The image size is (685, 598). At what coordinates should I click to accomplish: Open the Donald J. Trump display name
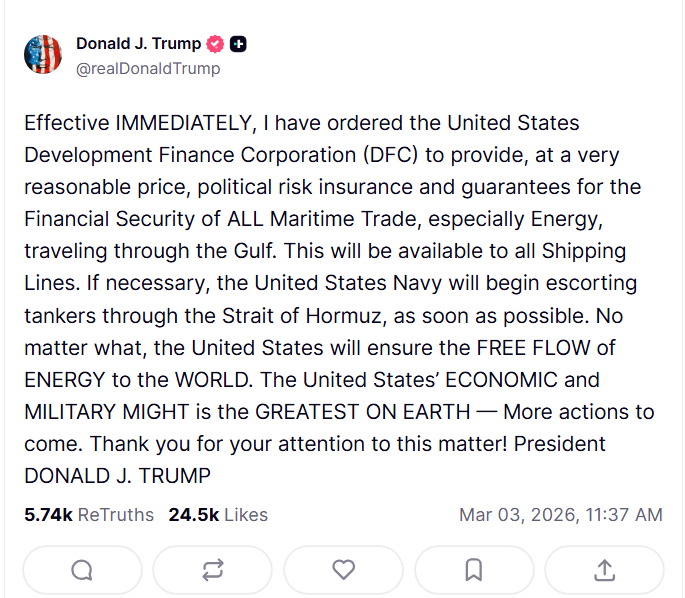pyautogui.click(x=138, y=44)
